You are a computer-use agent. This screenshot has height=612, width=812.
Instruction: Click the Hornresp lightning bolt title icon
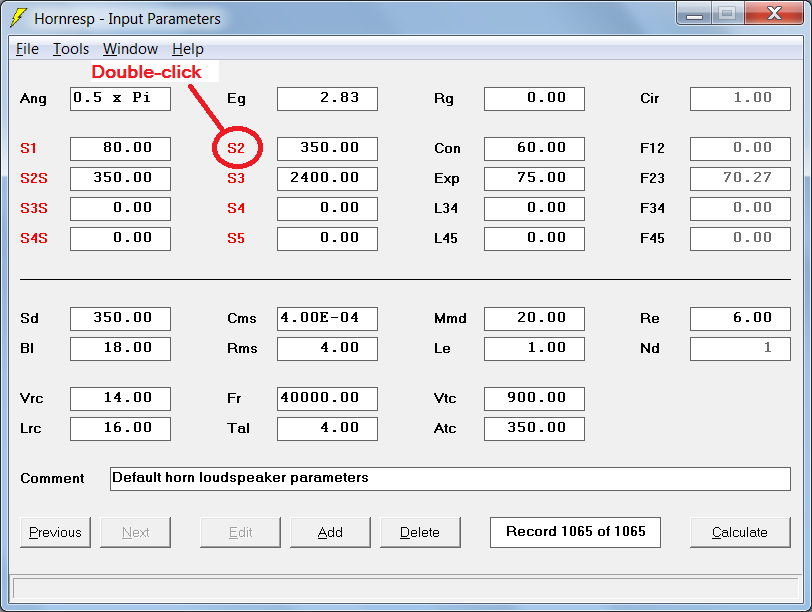[x=19, y=18]
